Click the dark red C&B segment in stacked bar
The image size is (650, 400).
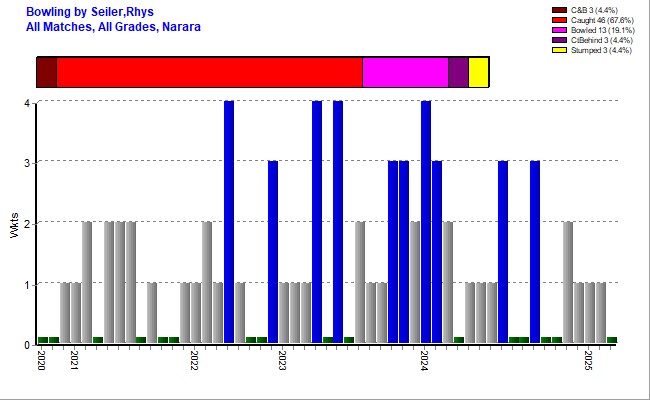click(46, 72)
